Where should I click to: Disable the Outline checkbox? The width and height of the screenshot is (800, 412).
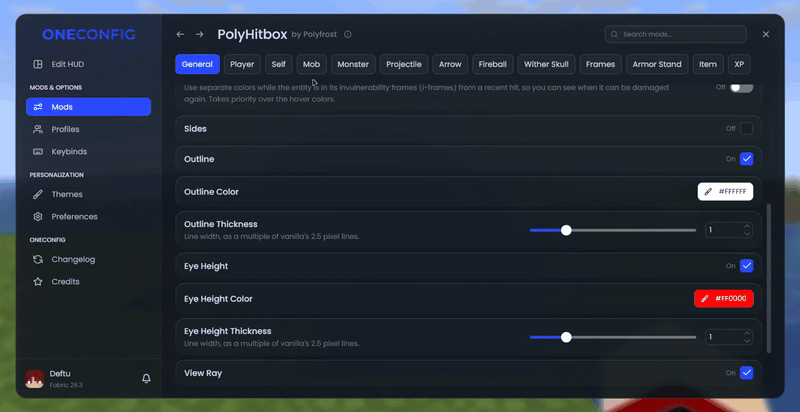[x=746, y=159]
